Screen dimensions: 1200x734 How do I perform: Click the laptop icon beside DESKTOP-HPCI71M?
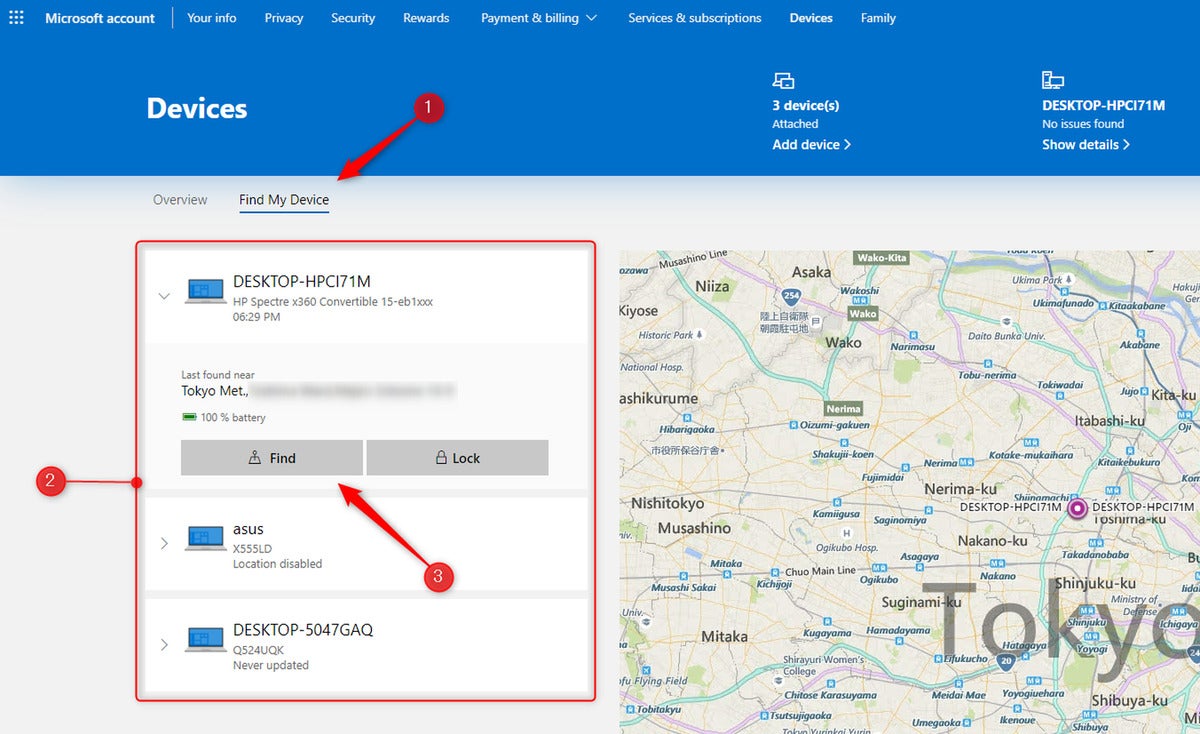[205, 291]
